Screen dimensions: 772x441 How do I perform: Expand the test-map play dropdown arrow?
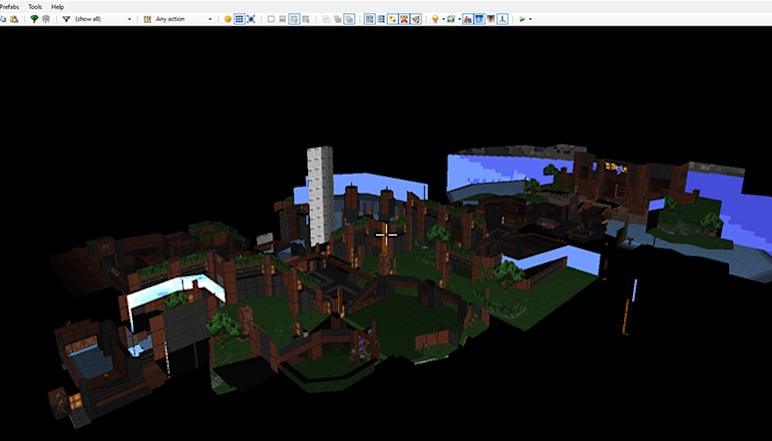click(x=530, y=19)
